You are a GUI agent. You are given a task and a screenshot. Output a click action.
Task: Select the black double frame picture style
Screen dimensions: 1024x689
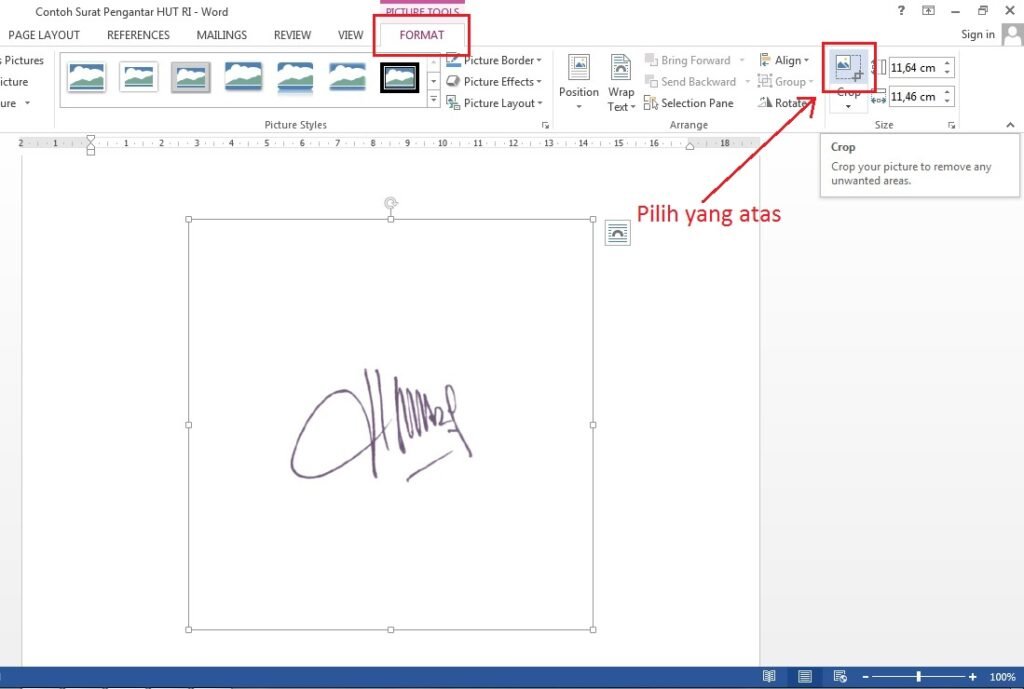399,77
